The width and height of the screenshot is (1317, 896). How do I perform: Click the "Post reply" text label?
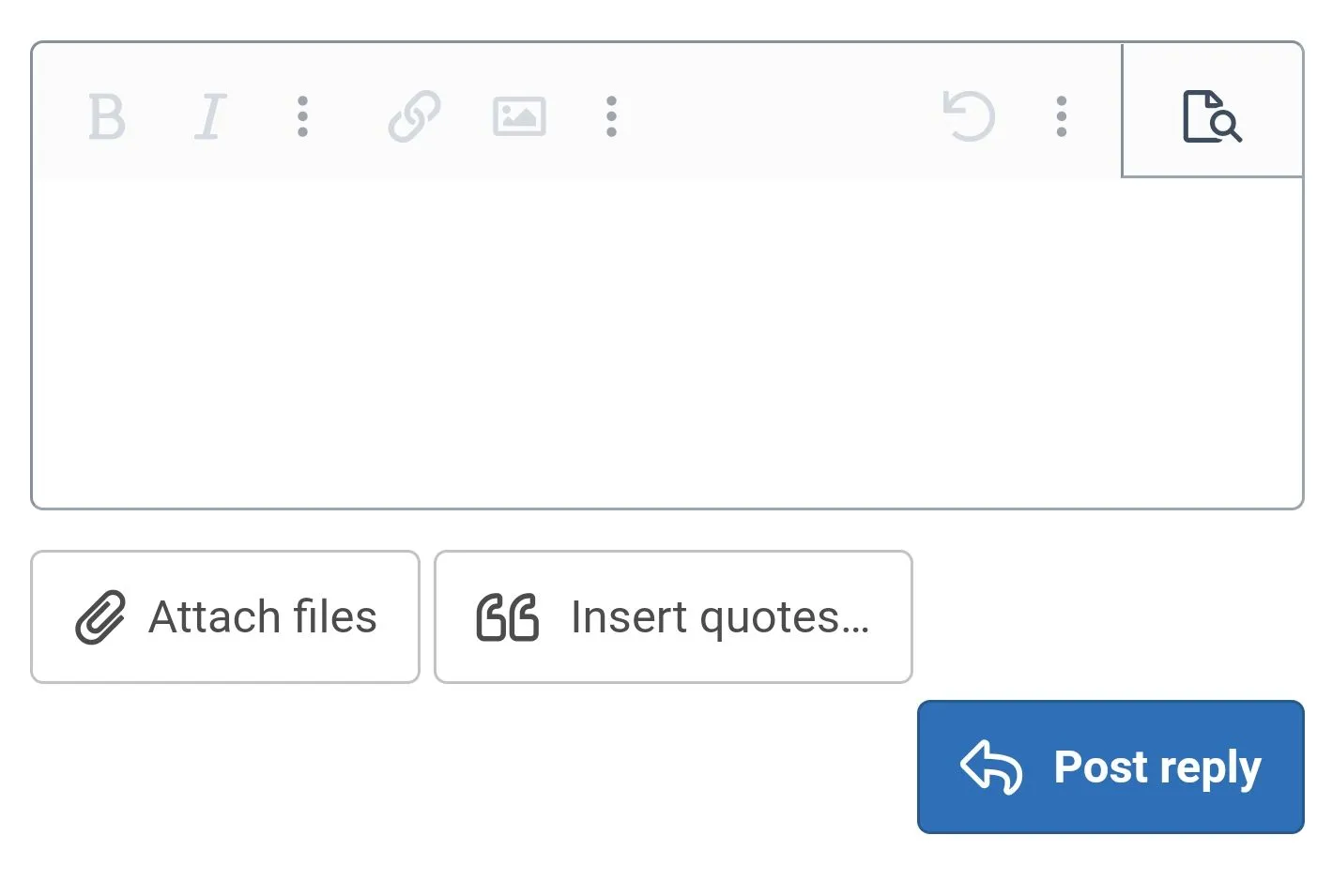(1157, 767)
